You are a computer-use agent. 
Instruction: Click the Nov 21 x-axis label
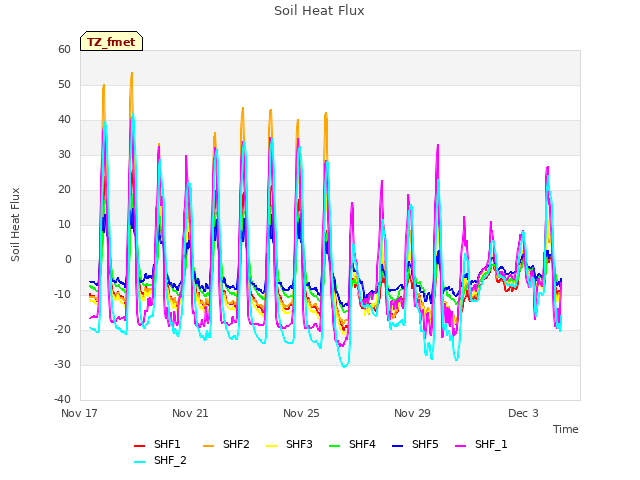[x=190, y=413]
